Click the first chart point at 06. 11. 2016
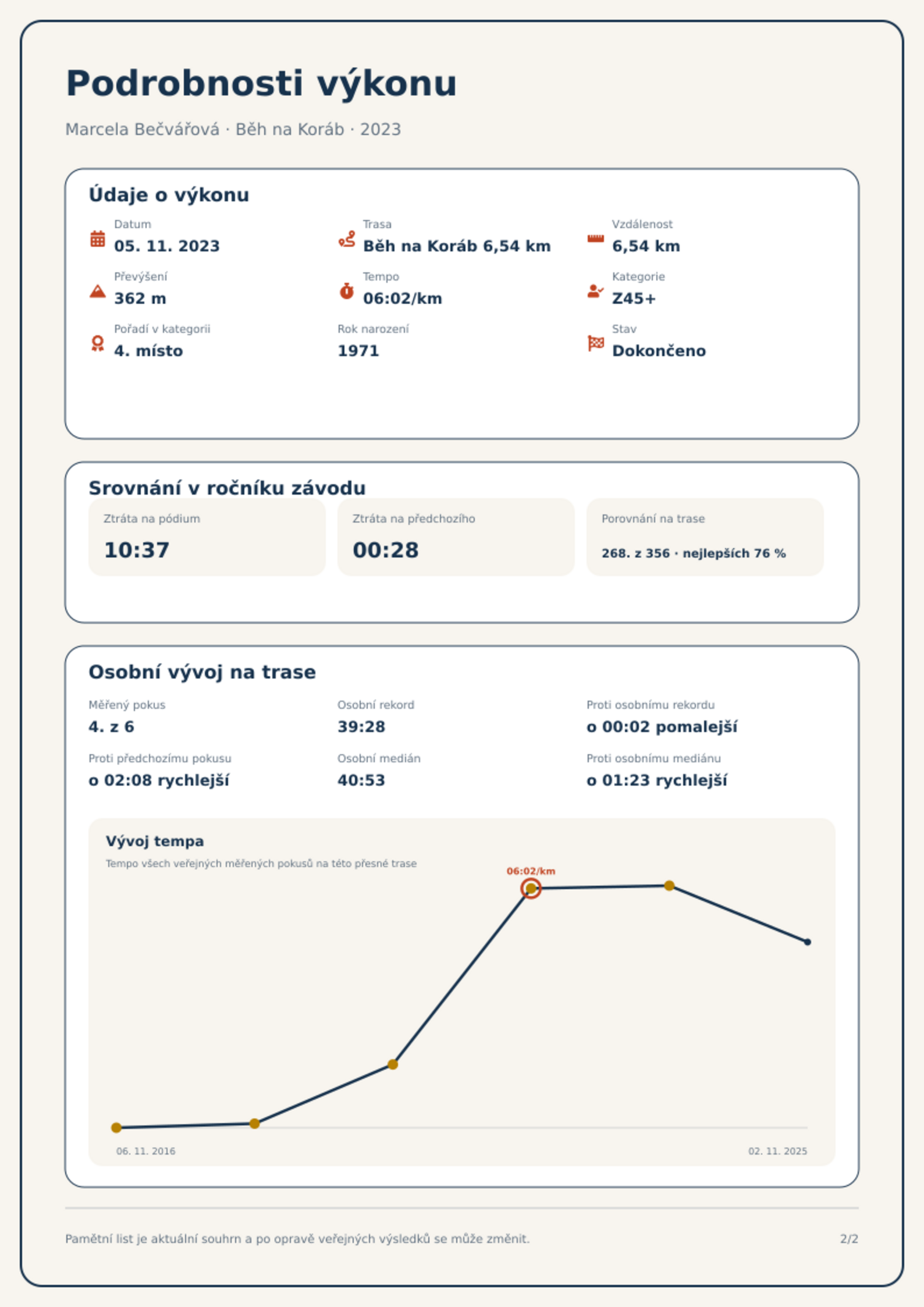 coord(116,1128)
